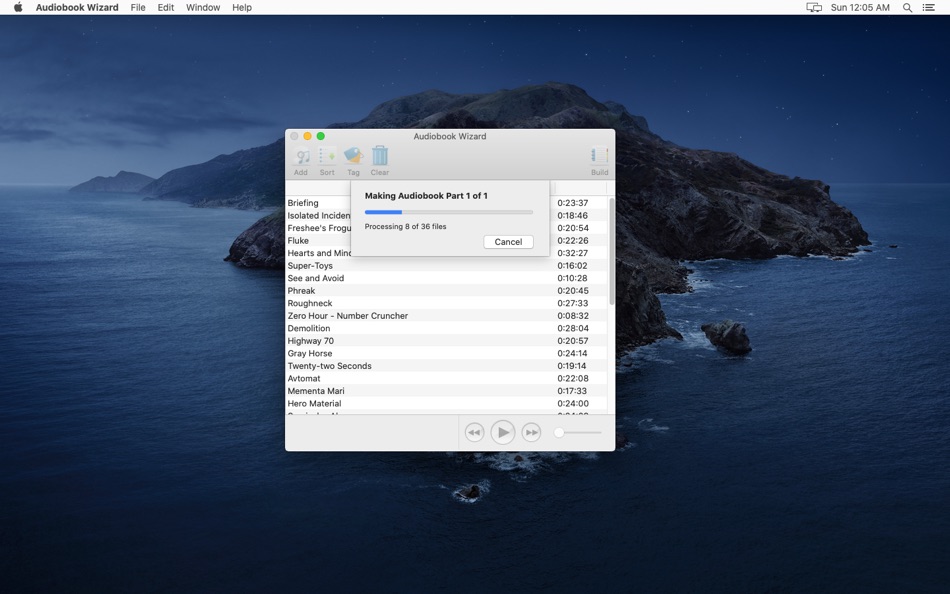Open Spotlight search in menu bar
Viewport: 950px width, 594px height.
[908, 7]
